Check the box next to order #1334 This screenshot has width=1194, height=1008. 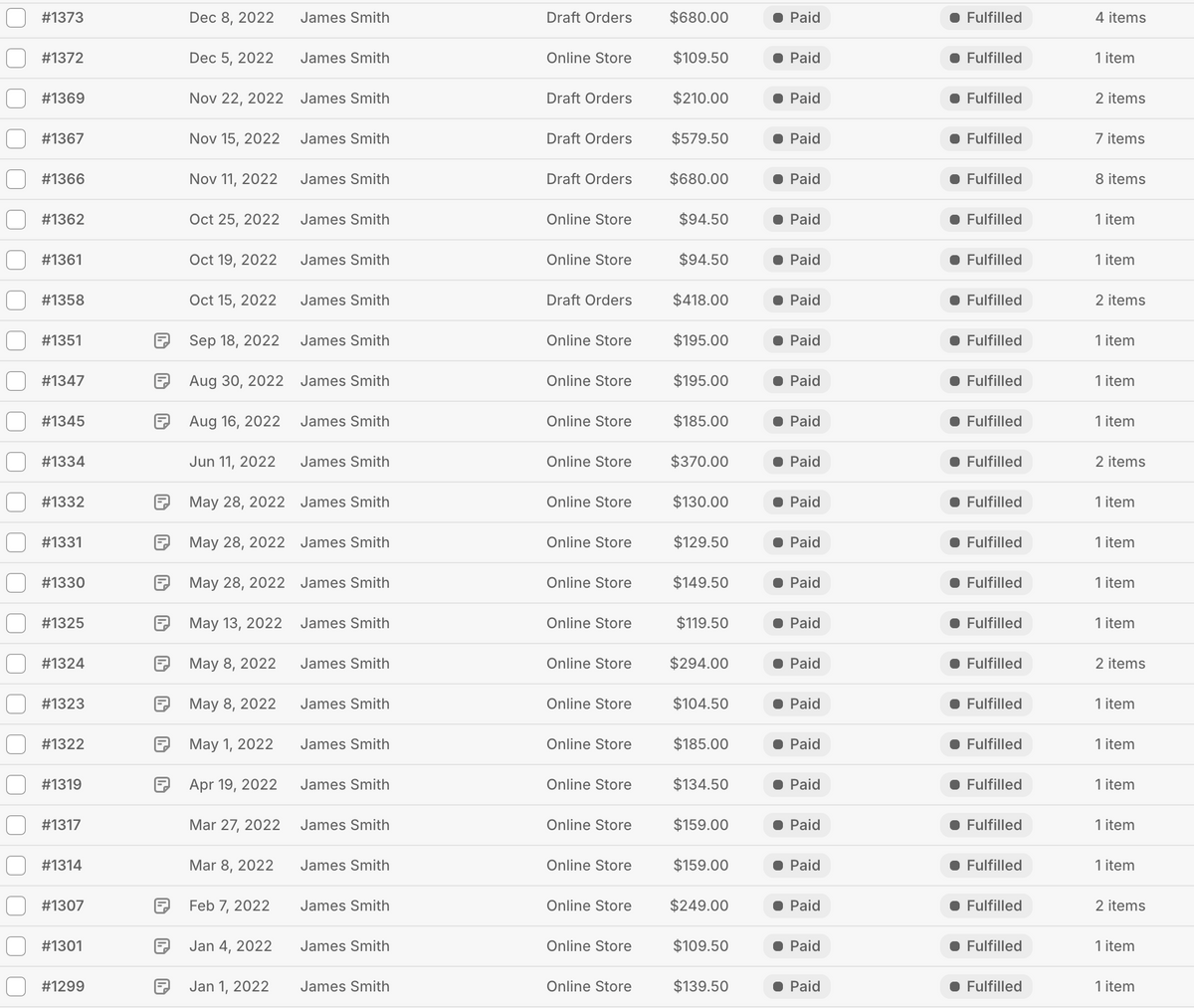[16, 462]
